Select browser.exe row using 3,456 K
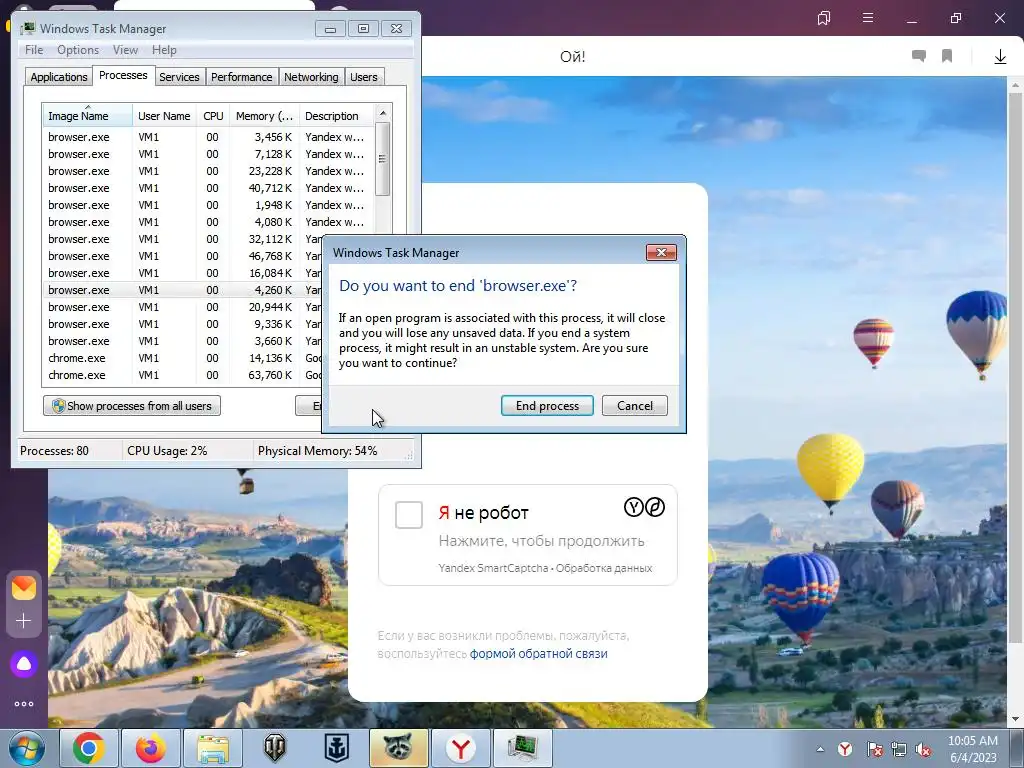 point(208,137)
